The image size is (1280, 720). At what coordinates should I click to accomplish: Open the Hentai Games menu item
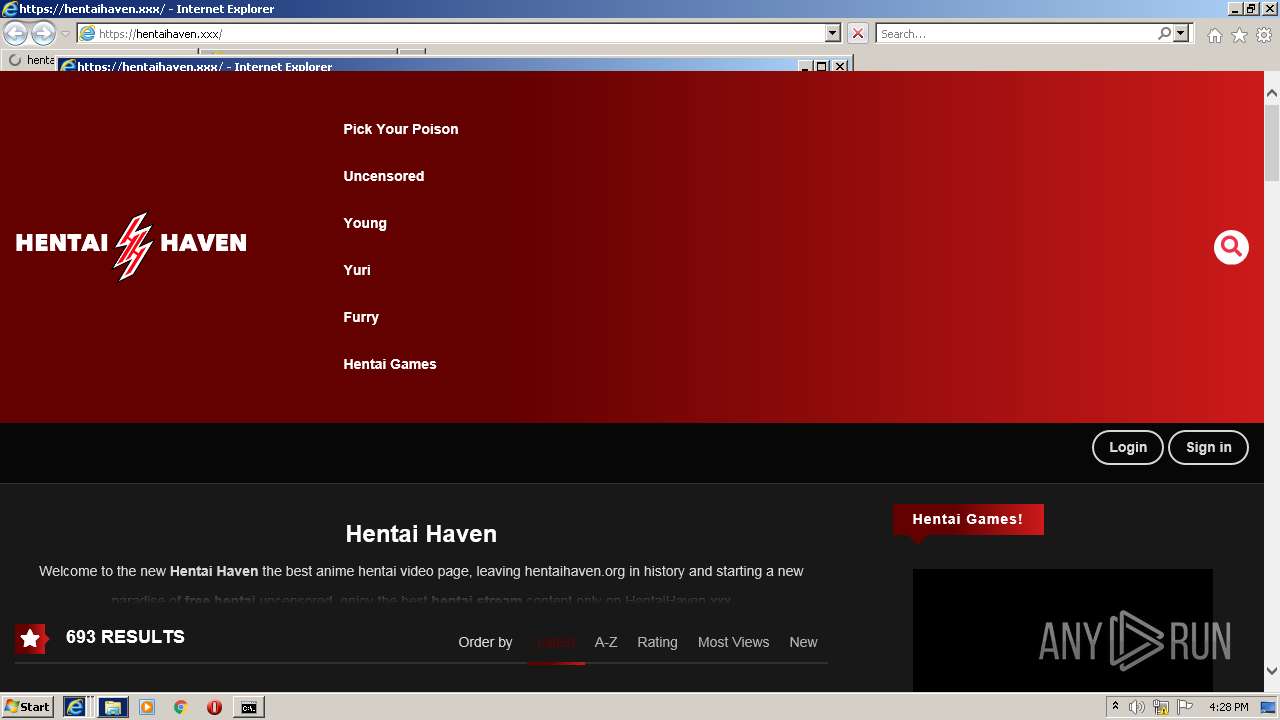point(389,364)
